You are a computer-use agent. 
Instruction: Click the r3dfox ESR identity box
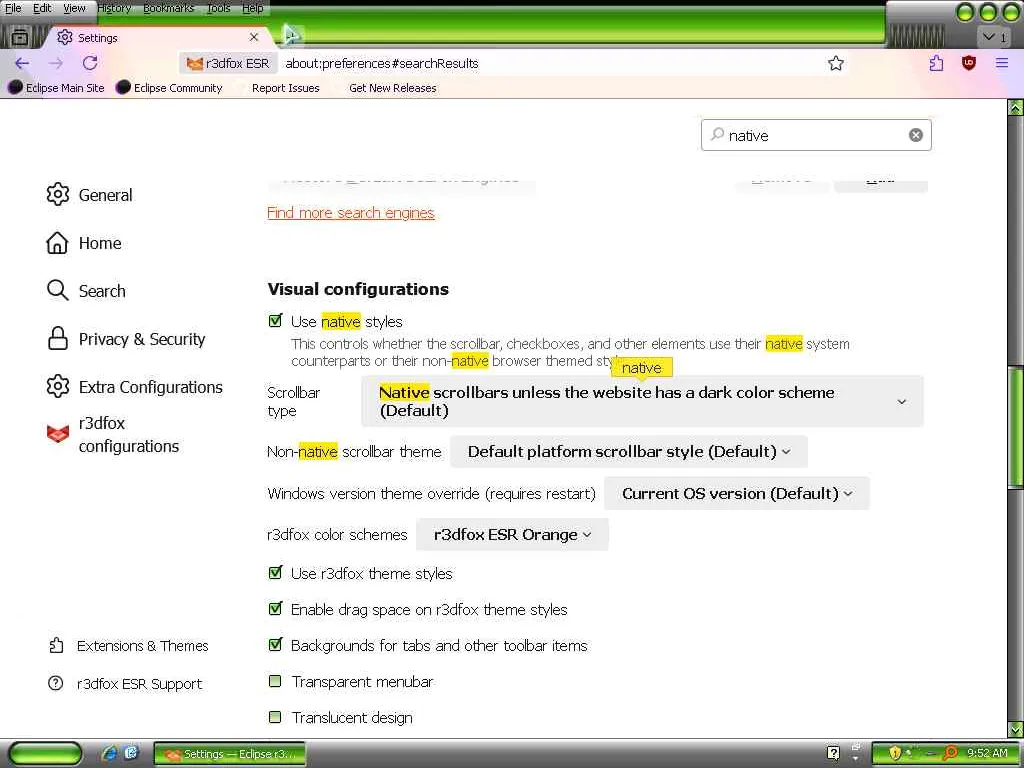pos(228,63)
